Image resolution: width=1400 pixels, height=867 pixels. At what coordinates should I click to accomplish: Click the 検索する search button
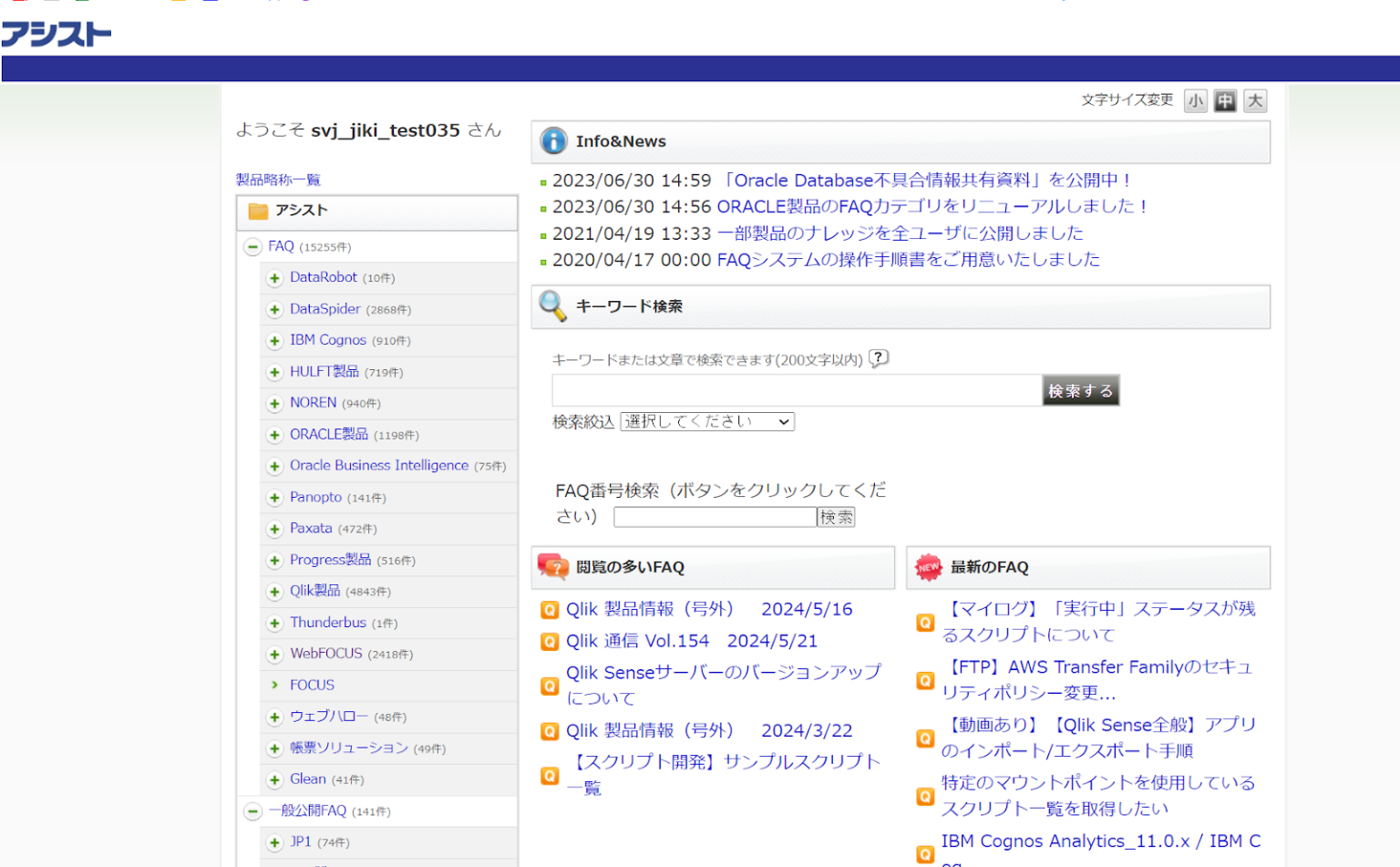(1080, 390)
